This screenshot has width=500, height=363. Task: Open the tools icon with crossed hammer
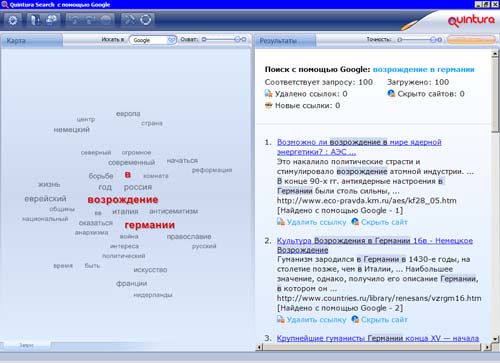(x=129, y=20)
